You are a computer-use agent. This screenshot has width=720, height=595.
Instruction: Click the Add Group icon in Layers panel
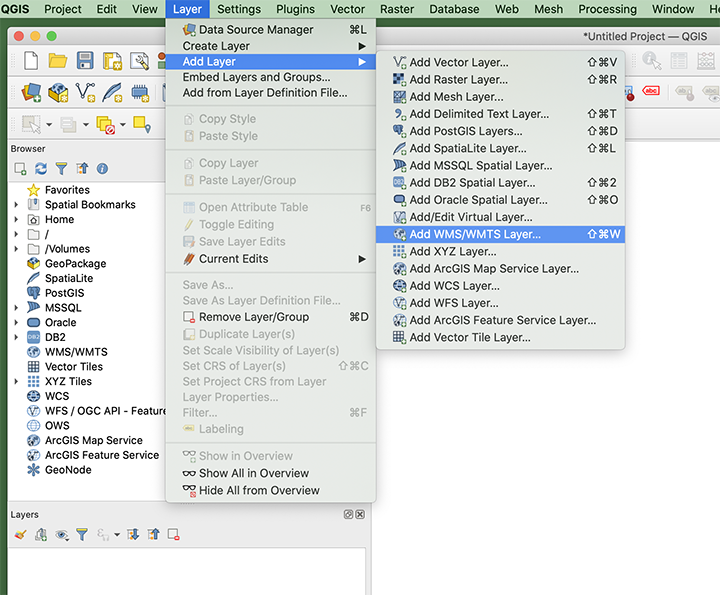coord(41,534)
